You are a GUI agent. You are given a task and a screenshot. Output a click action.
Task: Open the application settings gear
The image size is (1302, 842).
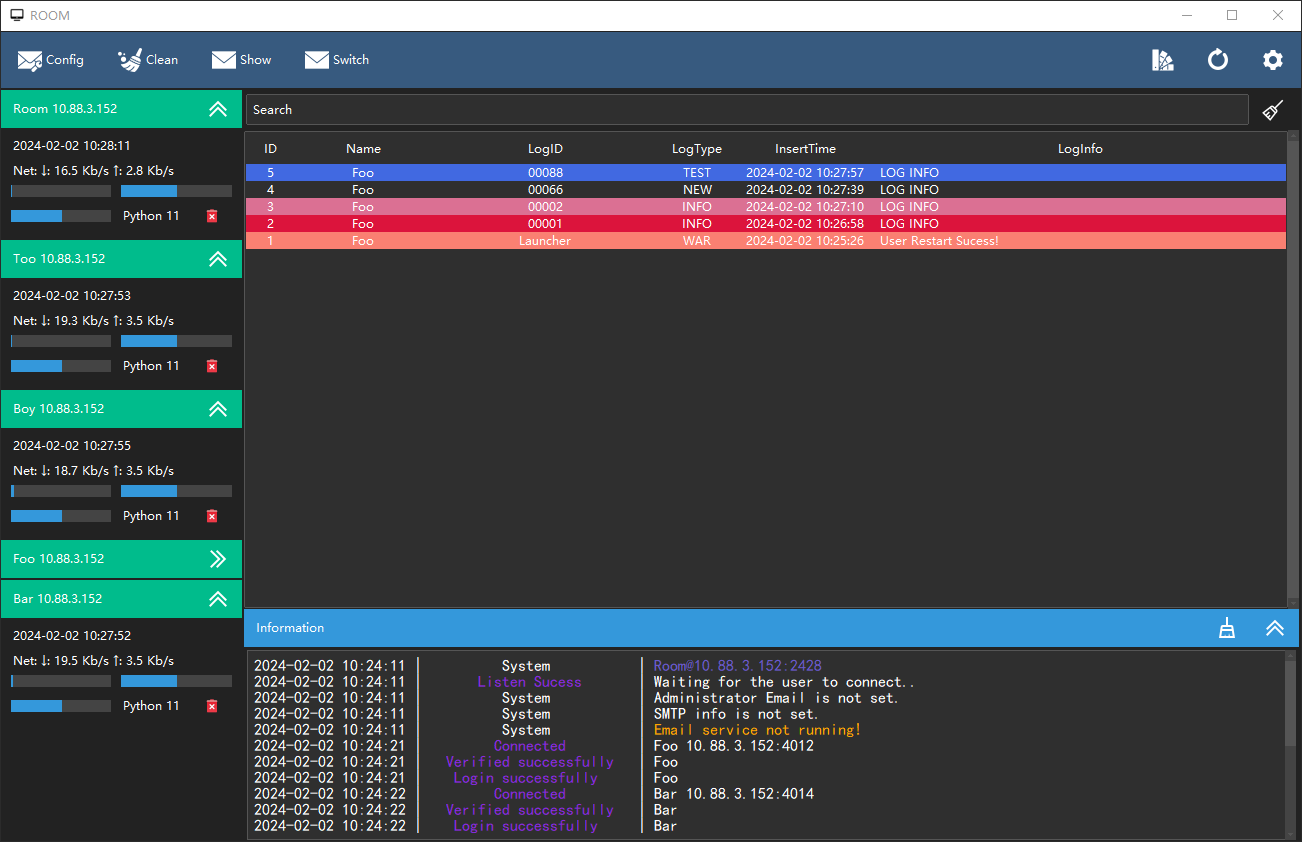(x=1272, y=60)
